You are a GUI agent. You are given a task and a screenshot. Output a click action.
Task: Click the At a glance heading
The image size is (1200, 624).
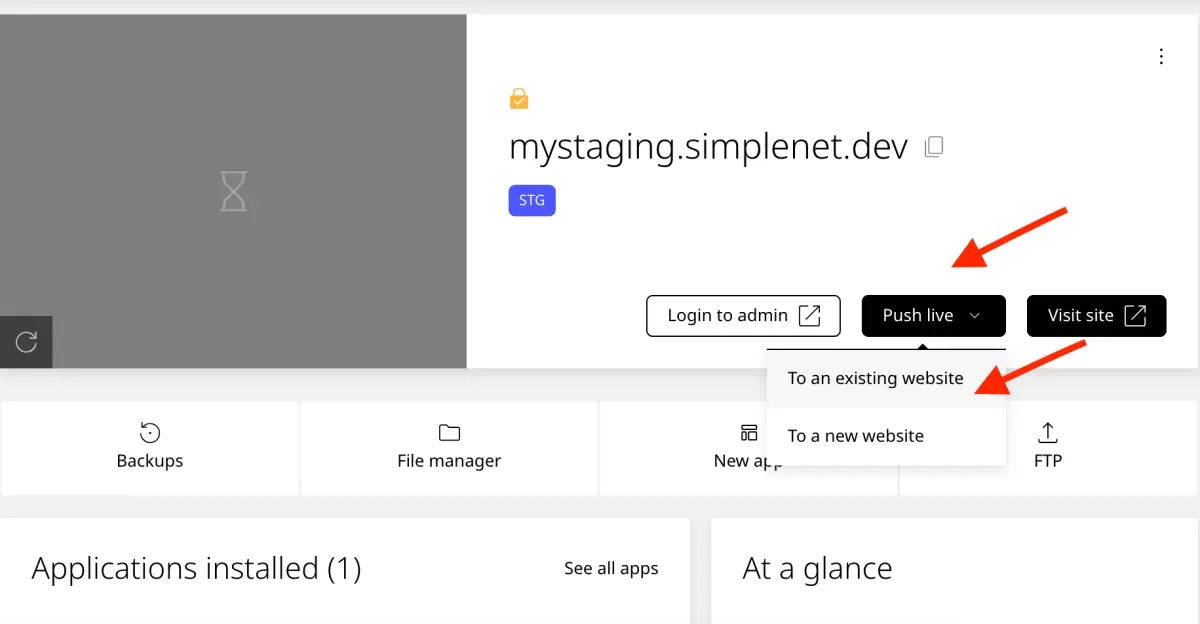pyautogui.click(x=817, y=568)
